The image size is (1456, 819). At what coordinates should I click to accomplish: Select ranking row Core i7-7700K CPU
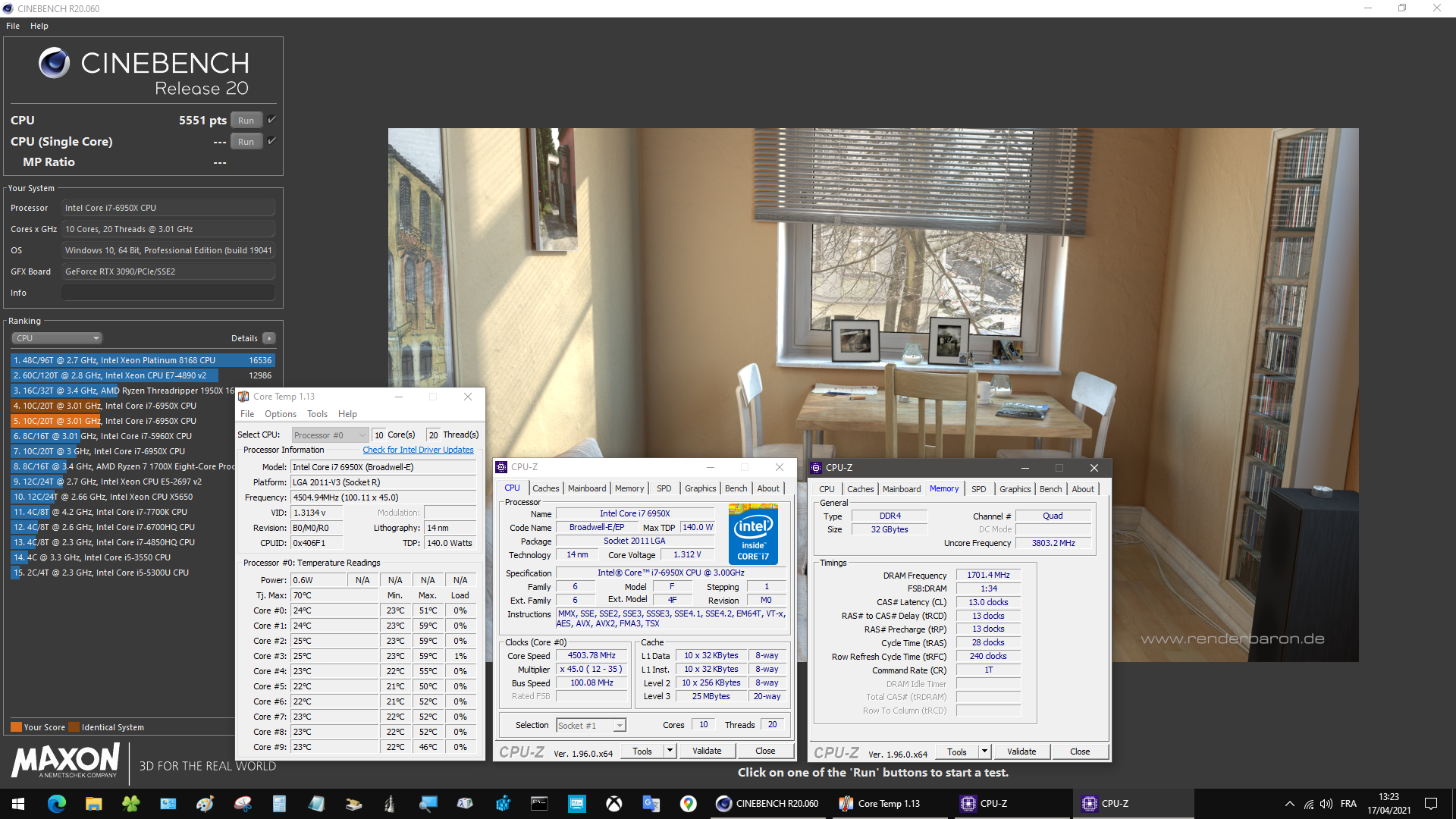[123, 512]
